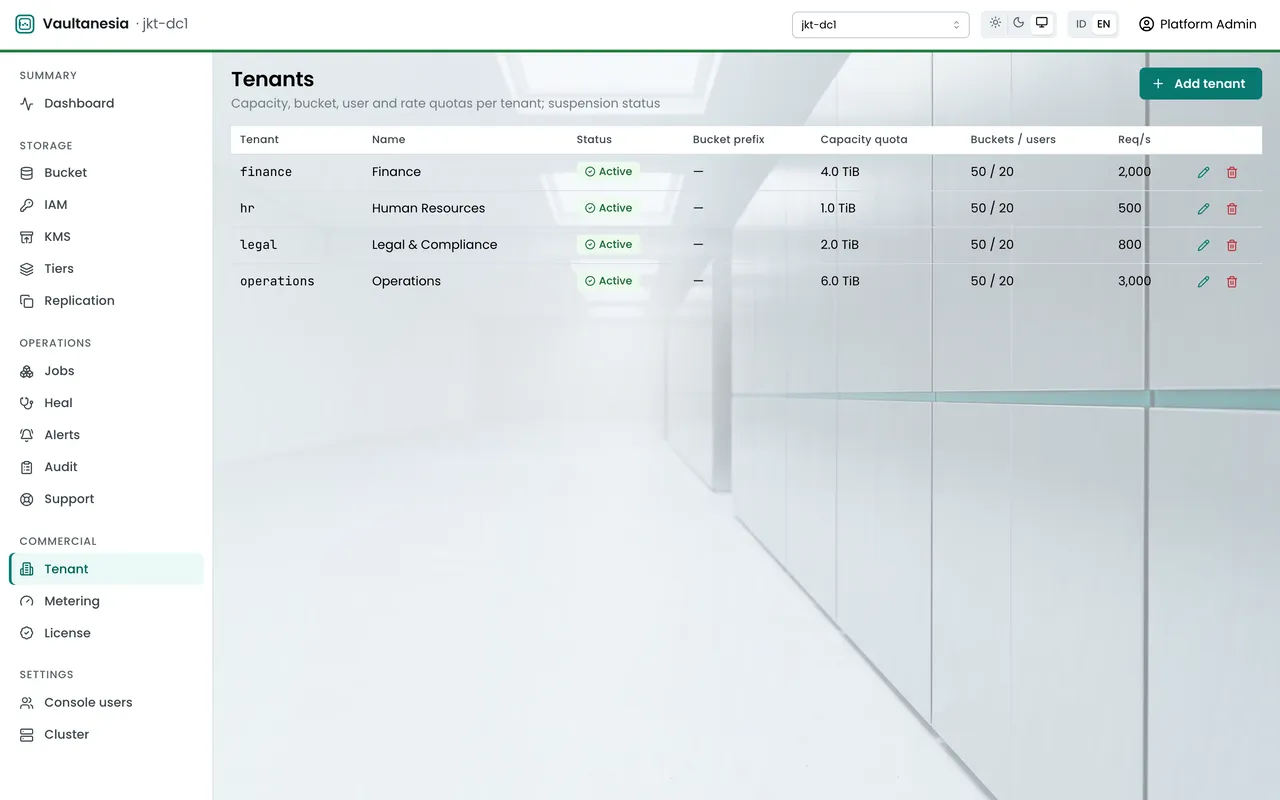Open Metering page
1280x800 pixels.
pos(106,601)
